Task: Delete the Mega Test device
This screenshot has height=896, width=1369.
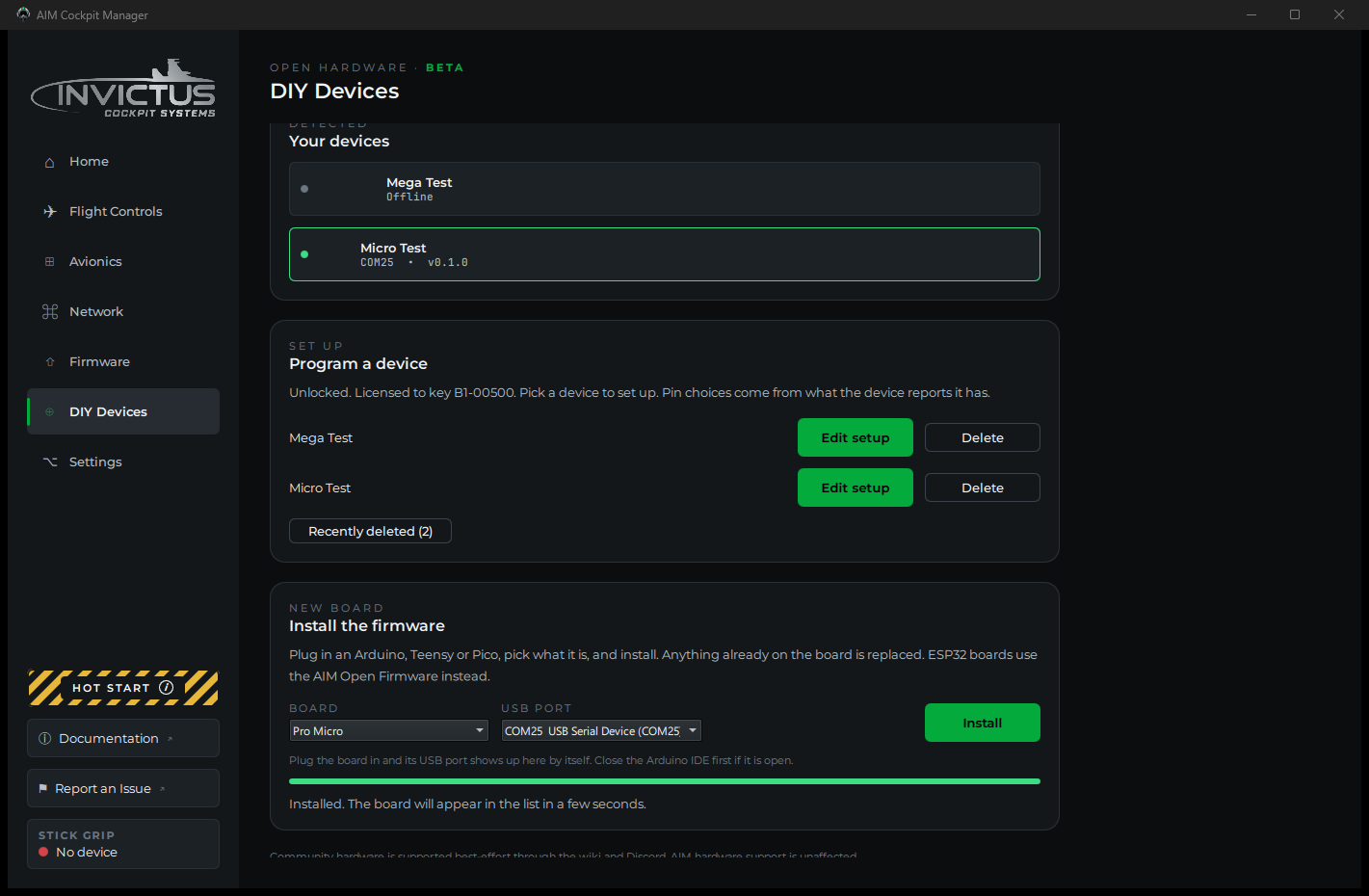Action: coord(983,437)
